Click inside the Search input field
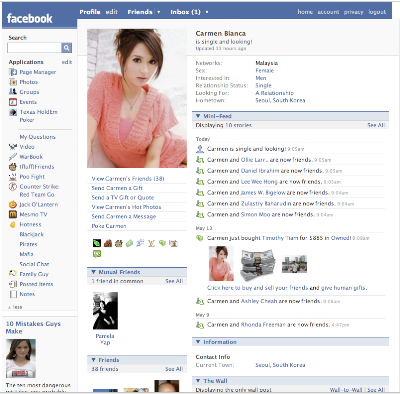This screenshot has width=400, height=394. pyautogui.click(x=34, y=48)
